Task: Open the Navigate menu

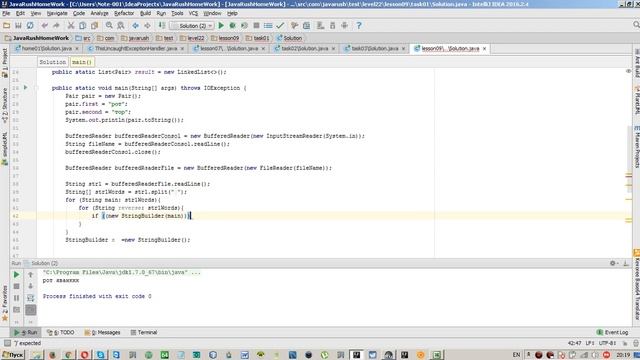Action: [x=57, y=13]
